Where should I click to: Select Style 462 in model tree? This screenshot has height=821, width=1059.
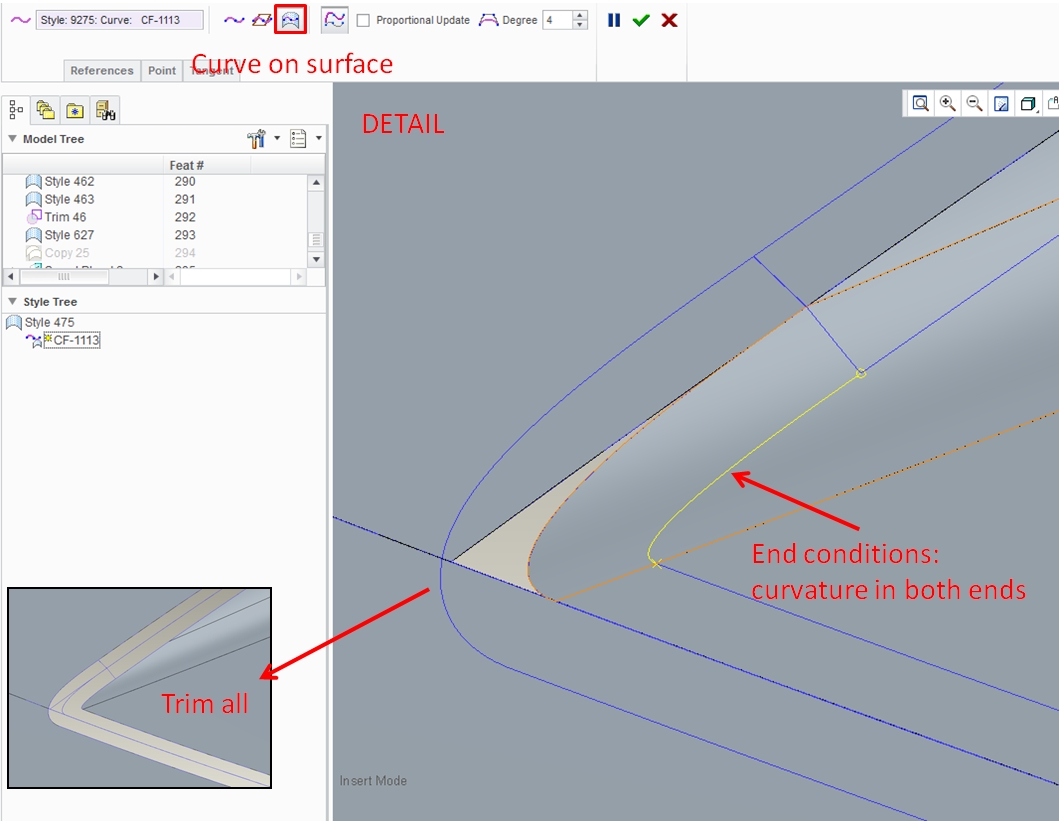69,182
